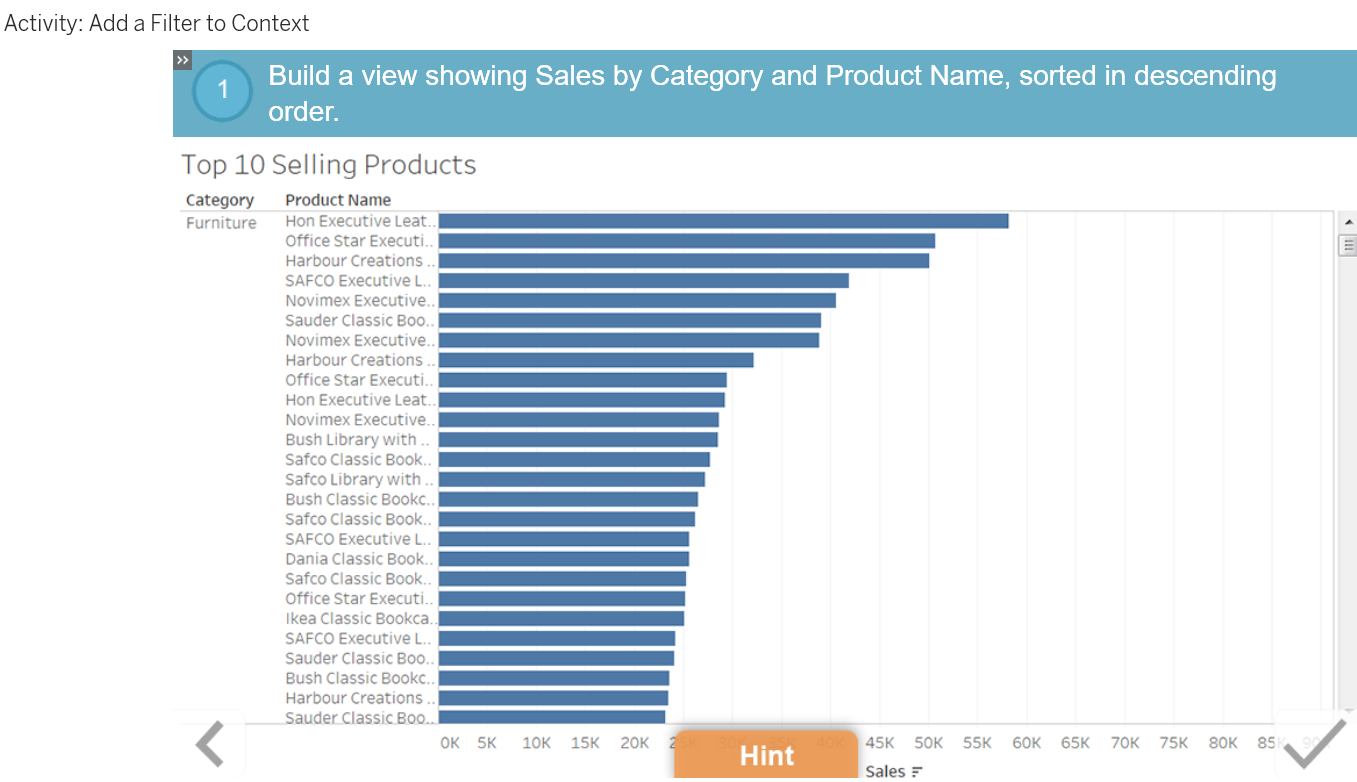The image size is (1357, 782).
Task: Collapse the instruction panel with double-chevron icon
Action: tap(182, 60)
